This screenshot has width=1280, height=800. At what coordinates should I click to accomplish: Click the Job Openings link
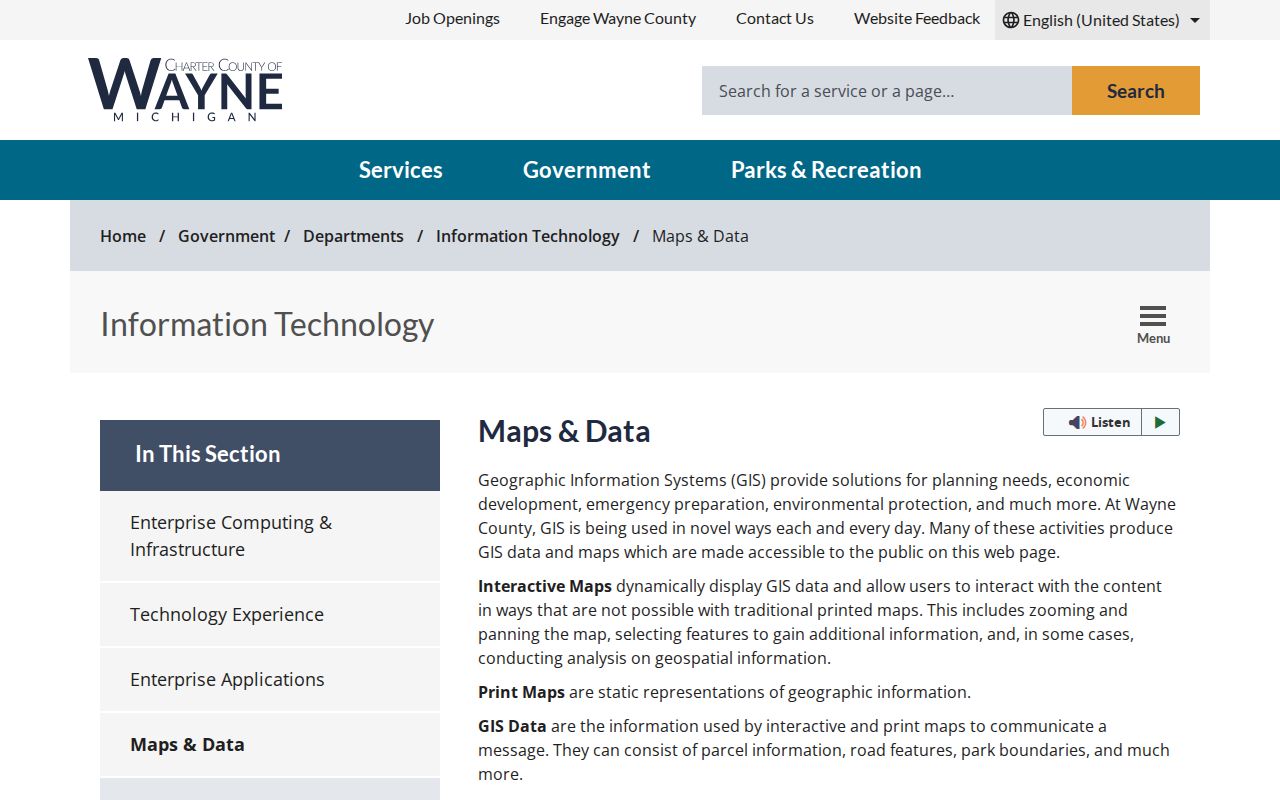pyautogui.click(x=452, y=19)
